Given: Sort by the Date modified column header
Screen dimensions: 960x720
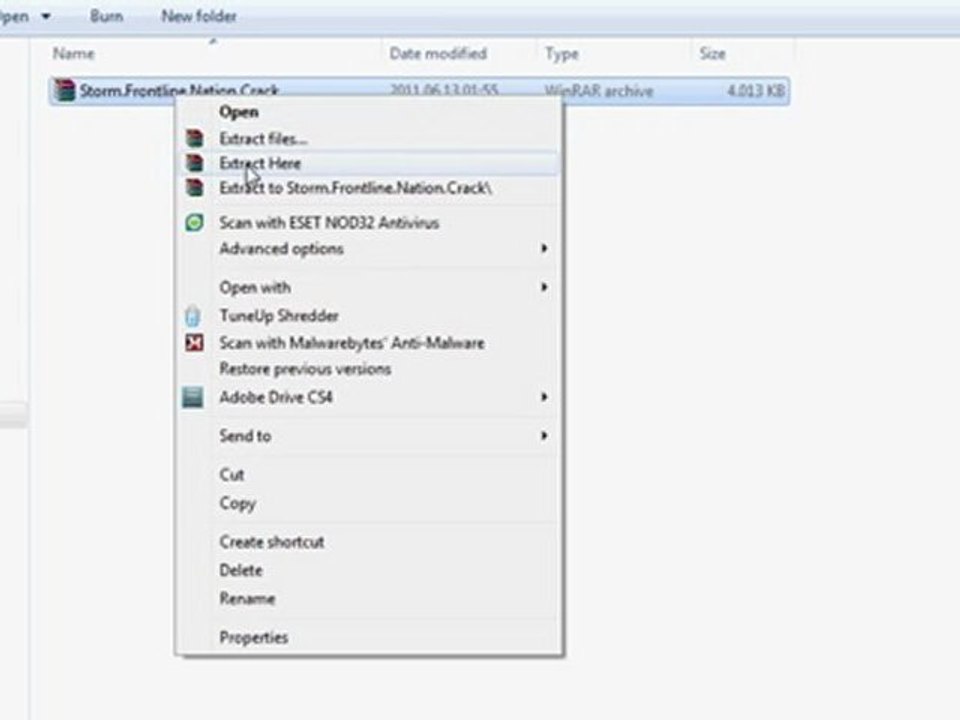Looking at the screenshot, I should 438,54.
